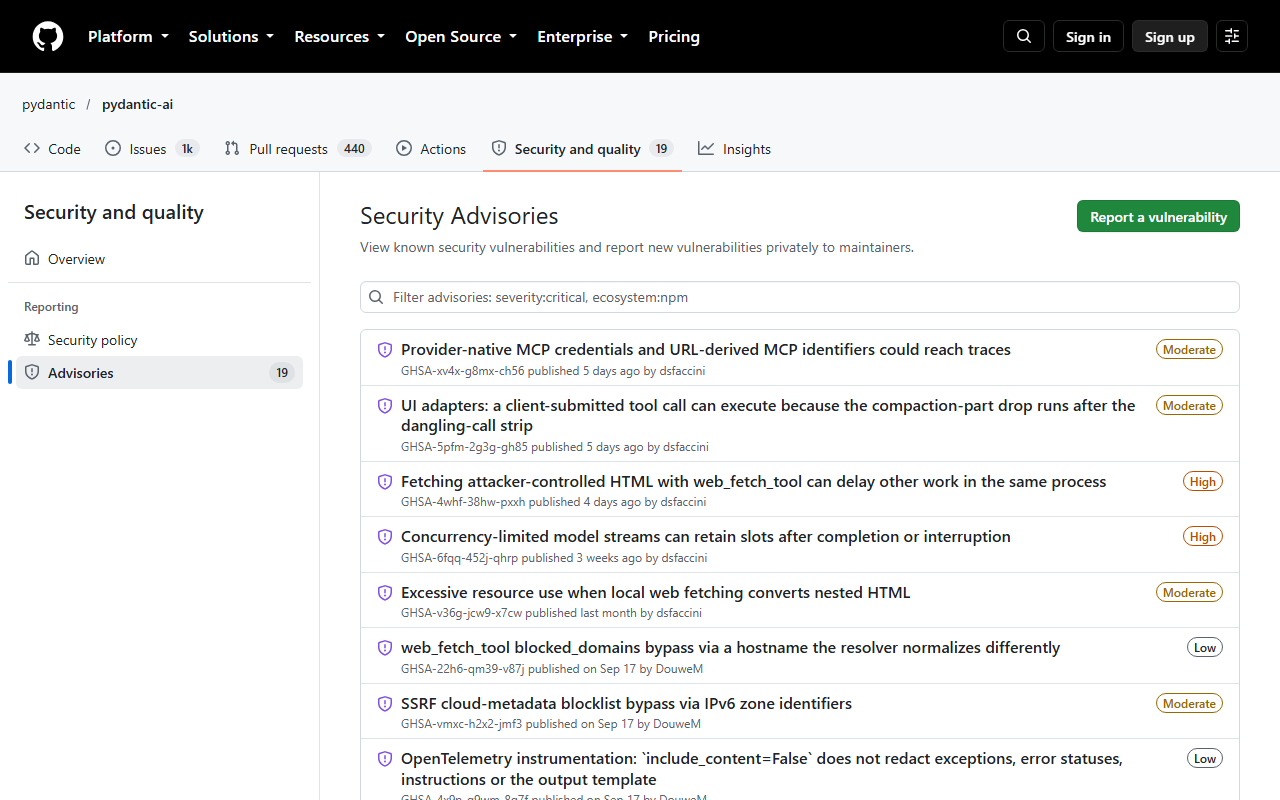Viewport: 1280px width, 800px height.
Task: Click the shield icon beside the OpenTelemetry instrumentation advisory
Action: point(385,759)
